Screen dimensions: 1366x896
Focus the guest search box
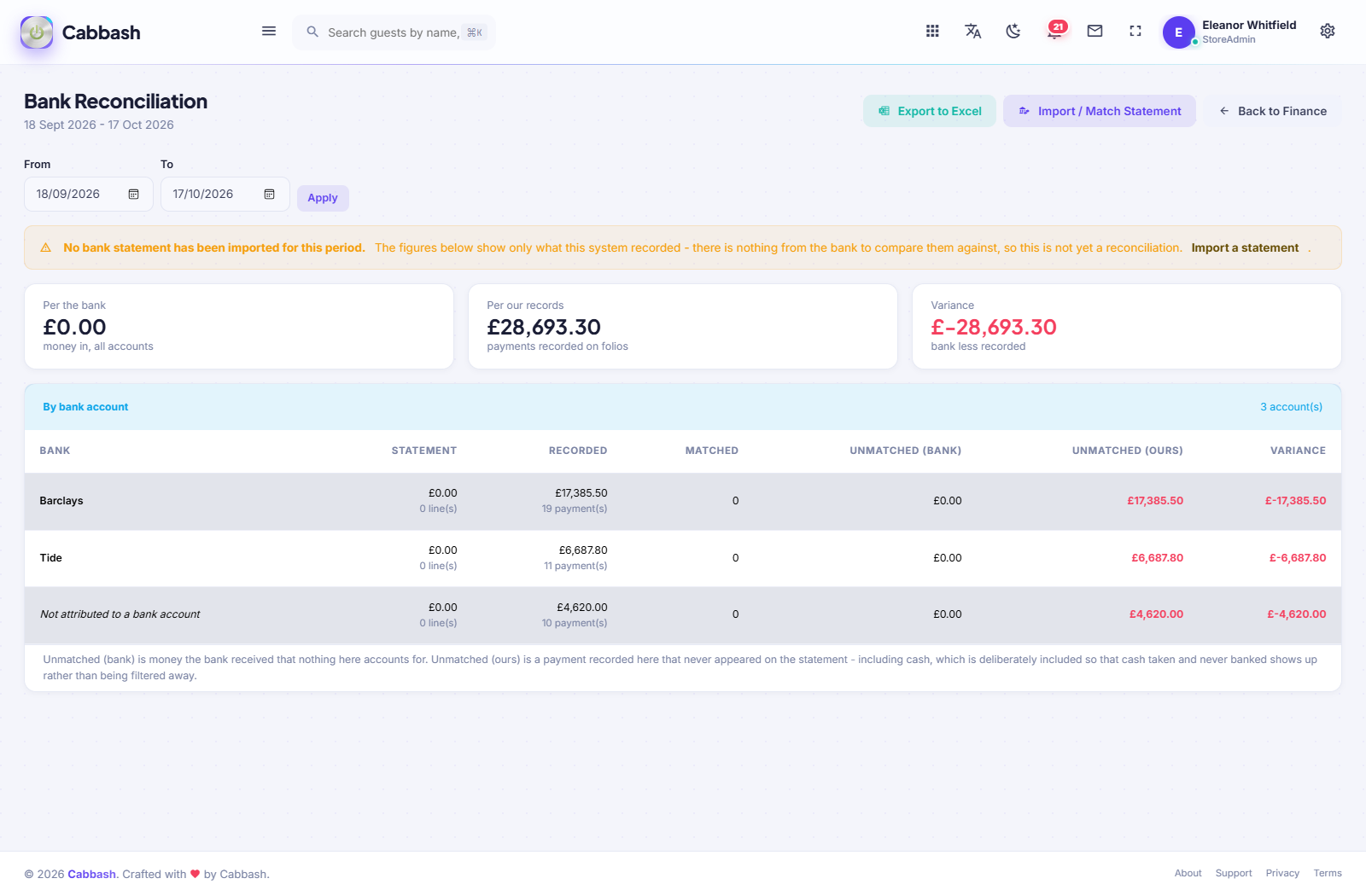(x=394, y=32)
